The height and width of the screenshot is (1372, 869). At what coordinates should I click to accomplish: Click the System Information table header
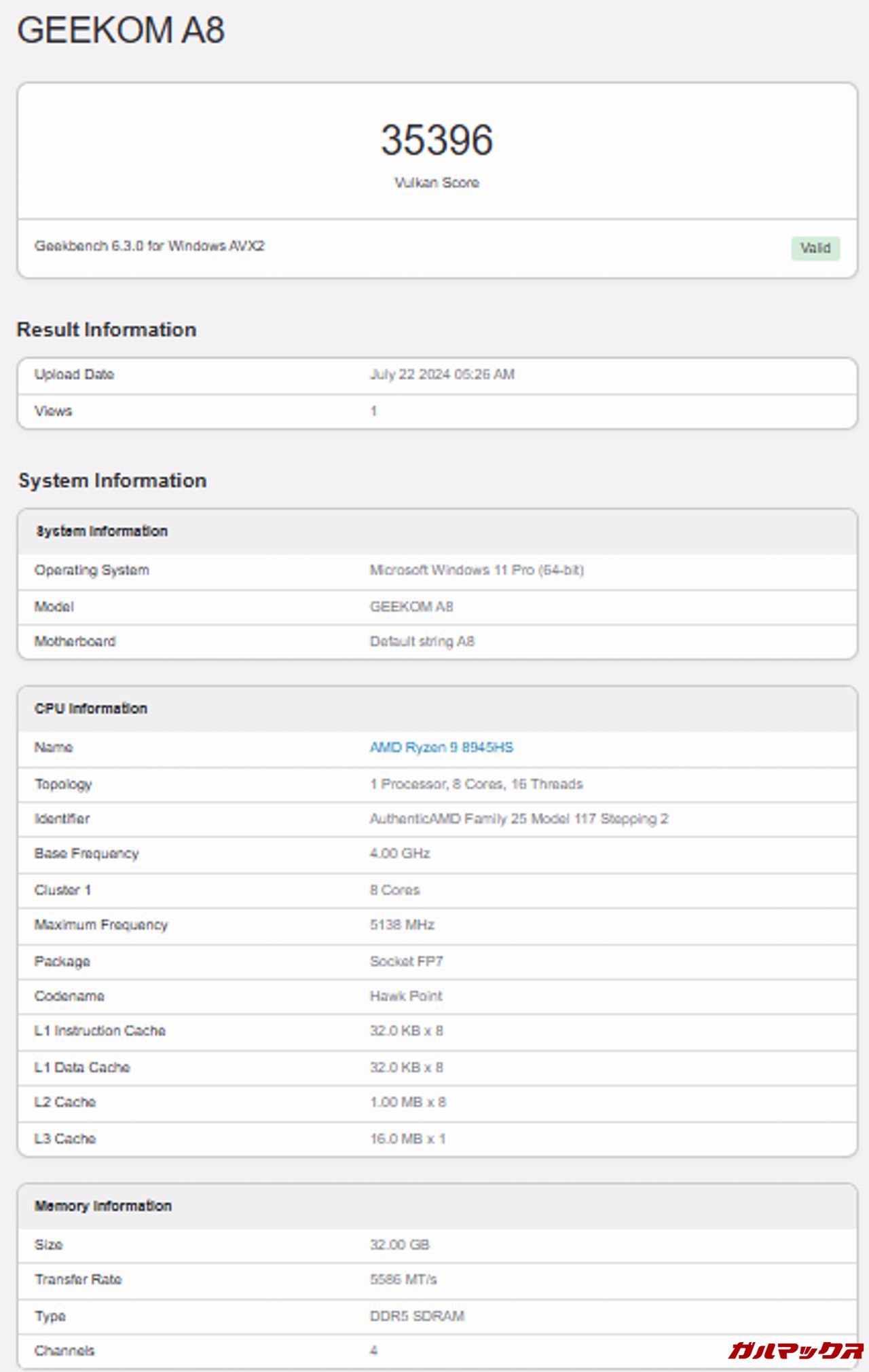102,531
